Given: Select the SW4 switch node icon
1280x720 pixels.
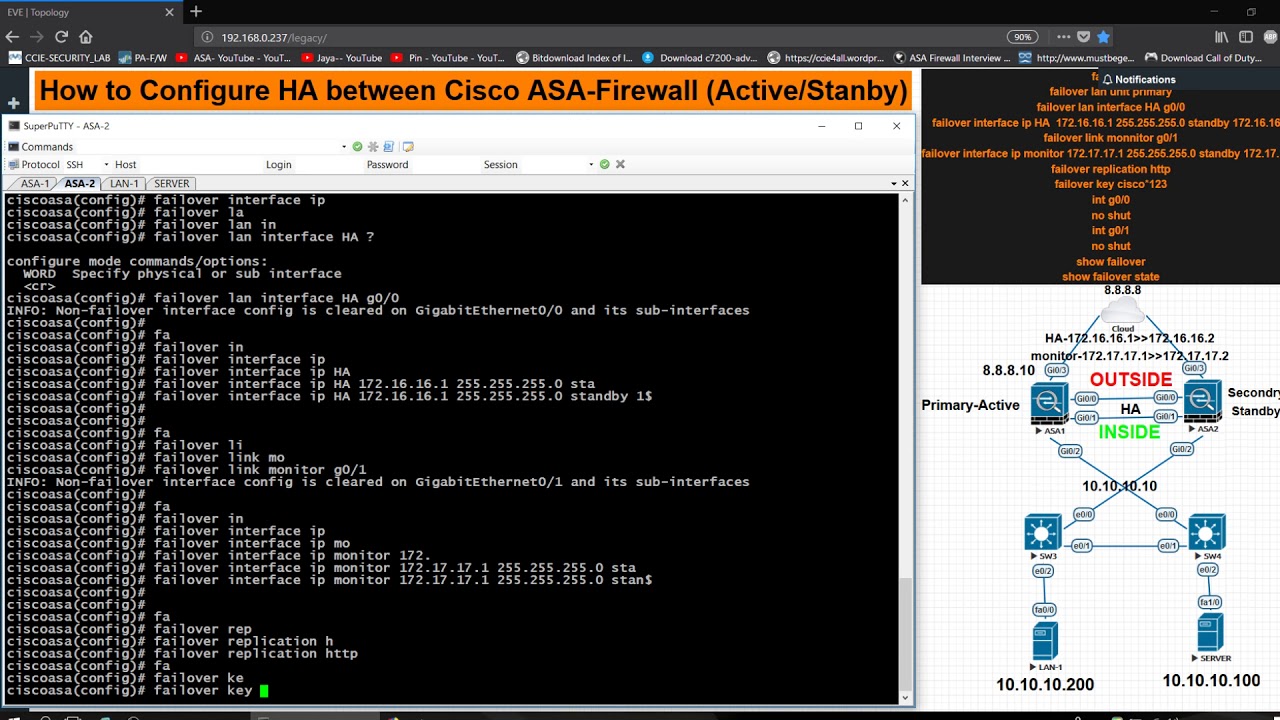Looking at the screenshot, I should coord(1207,532).
